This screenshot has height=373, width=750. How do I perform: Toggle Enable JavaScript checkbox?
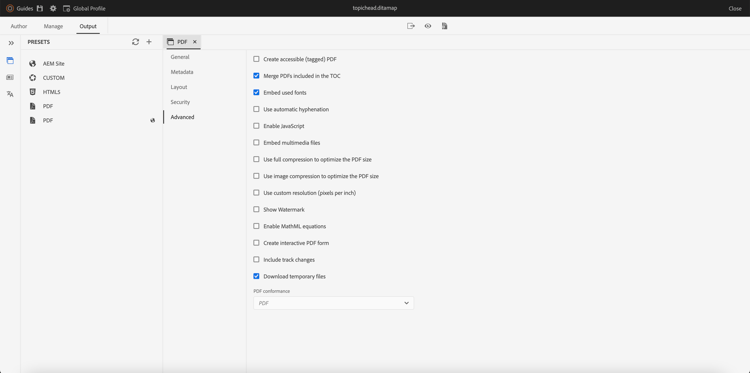256,126
